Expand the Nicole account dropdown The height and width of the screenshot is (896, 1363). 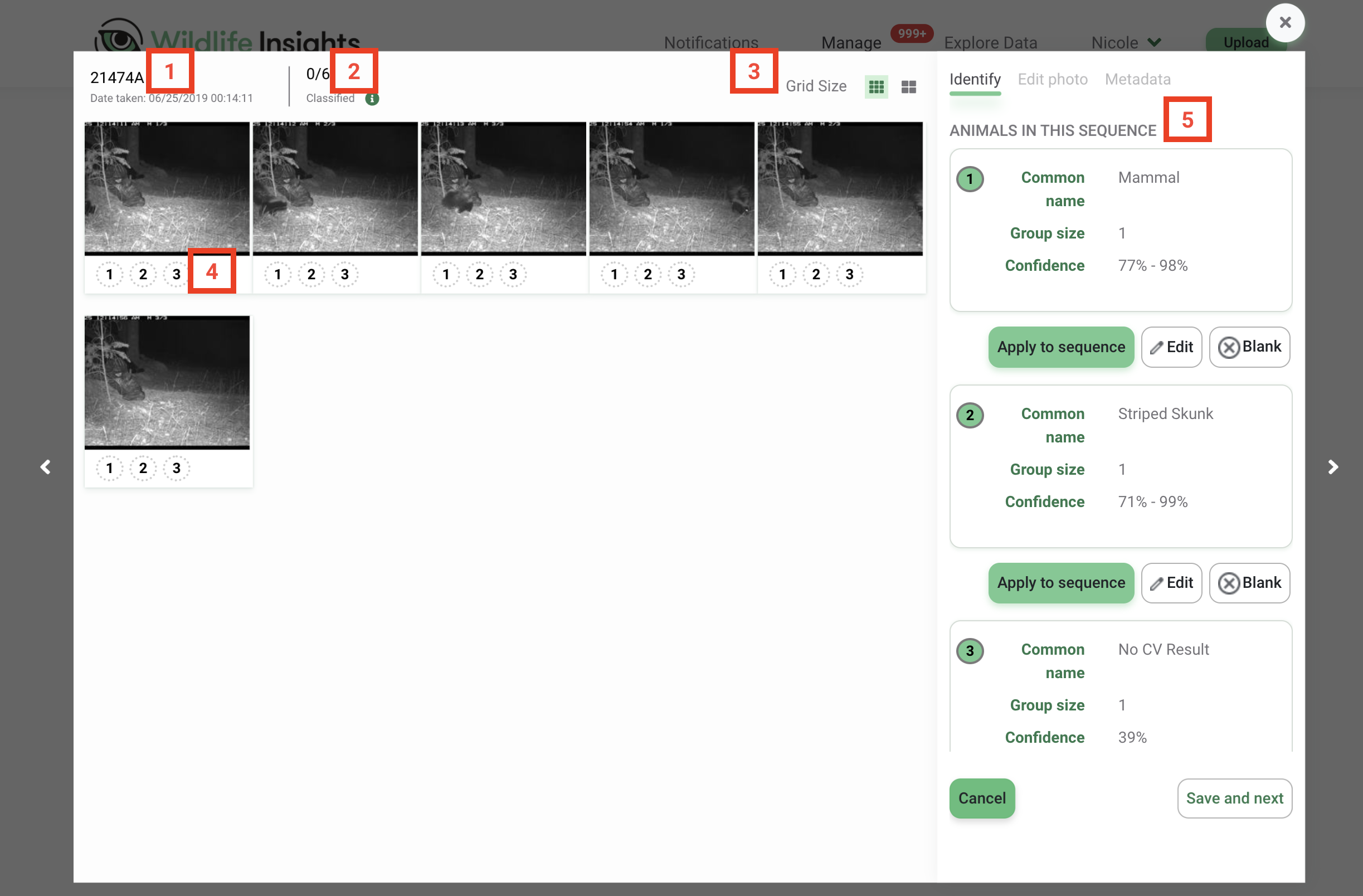(1125, 42)
